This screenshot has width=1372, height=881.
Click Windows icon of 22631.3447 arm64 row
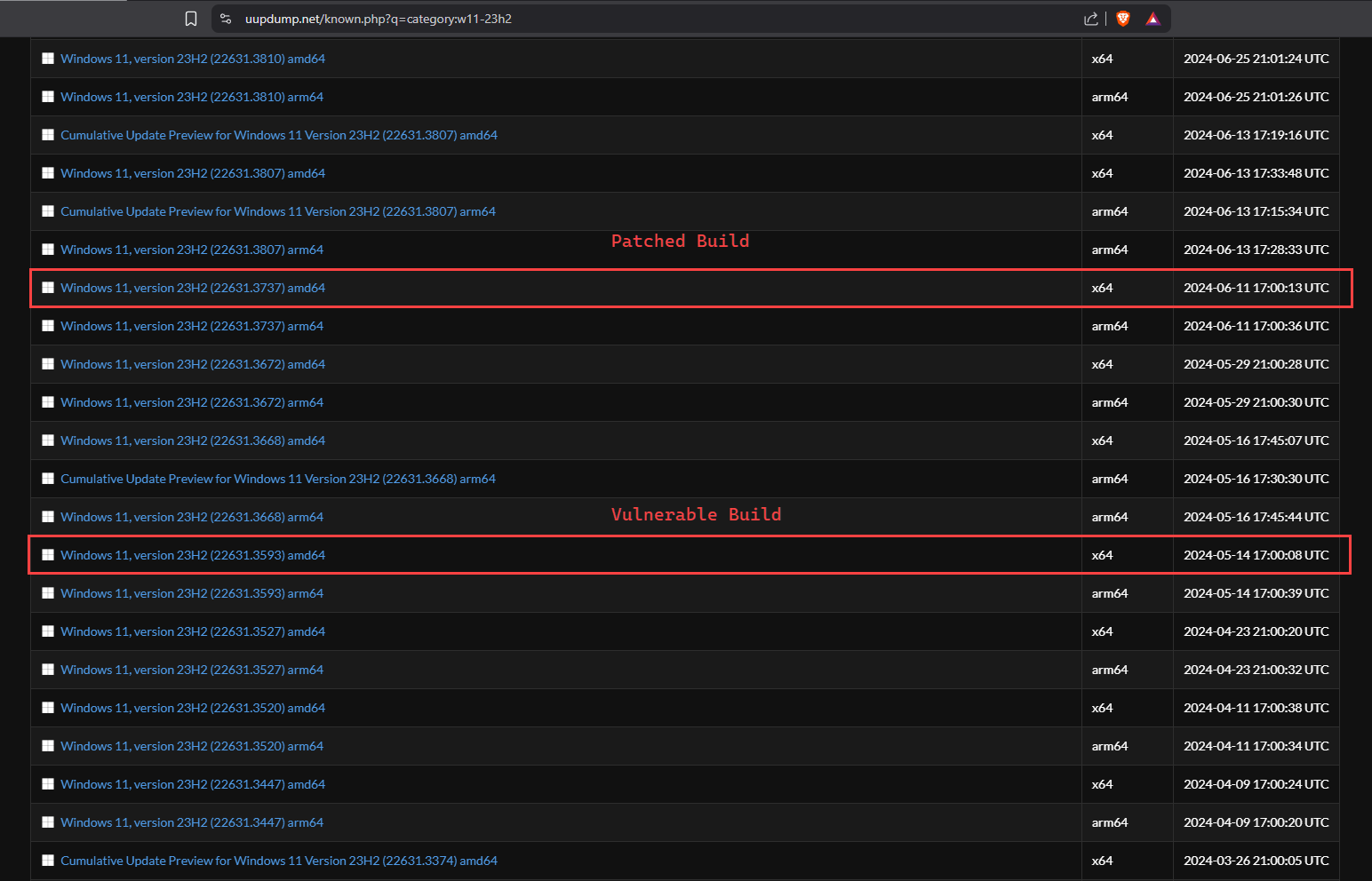tap(48, 822)
